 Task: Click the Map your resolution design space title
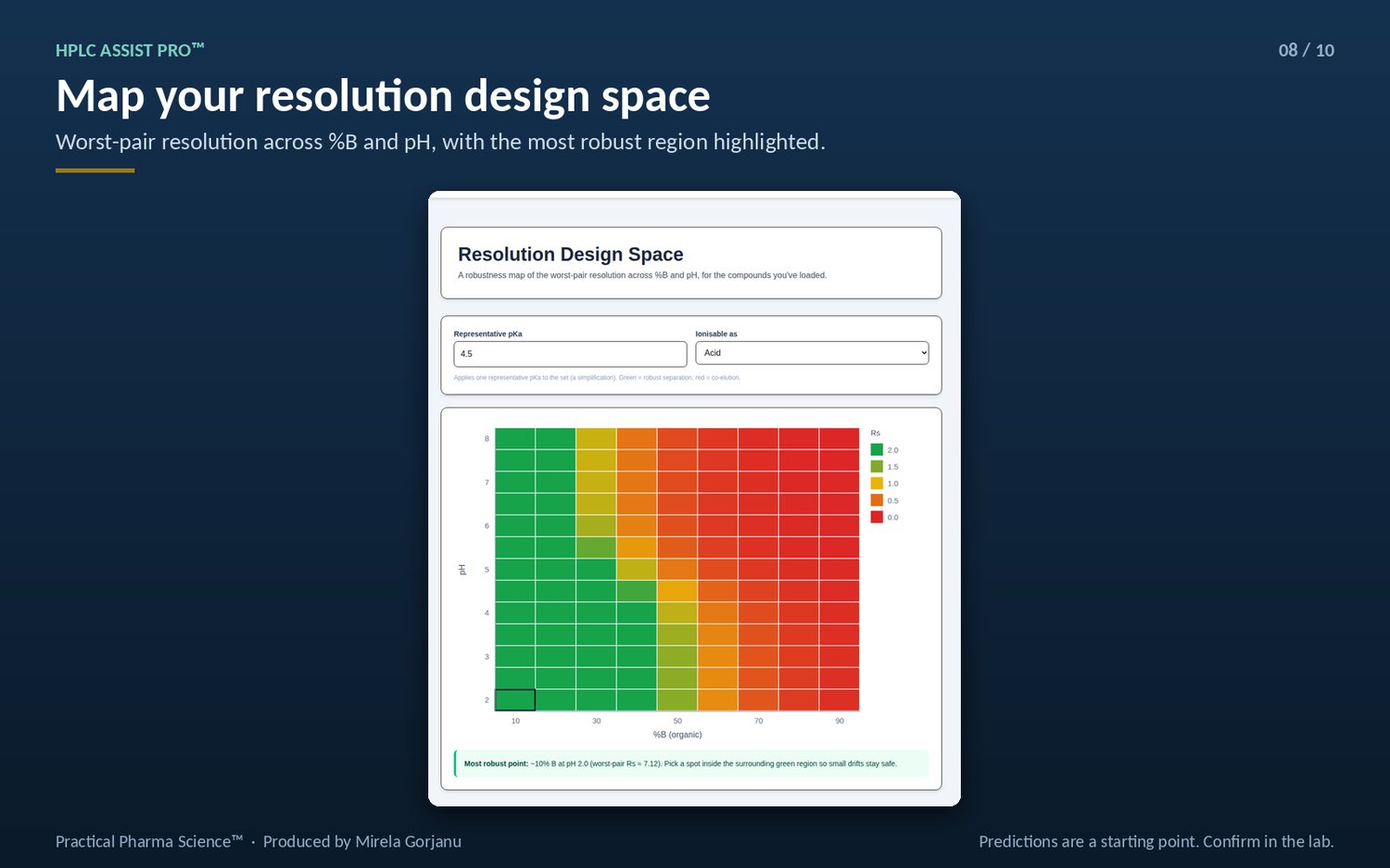pos(383,96)
